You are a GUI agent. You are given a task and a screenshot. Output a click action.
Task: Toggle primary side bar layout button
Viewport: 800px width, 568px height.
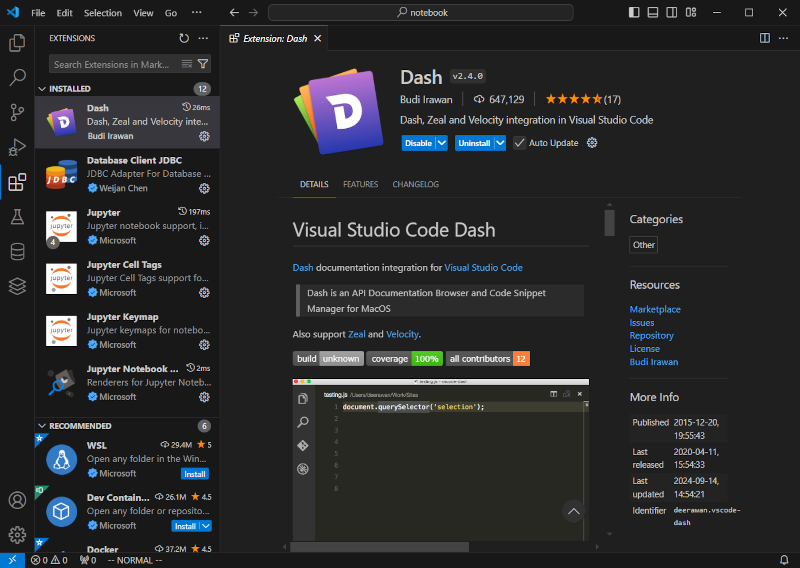[x=634, y=12]
